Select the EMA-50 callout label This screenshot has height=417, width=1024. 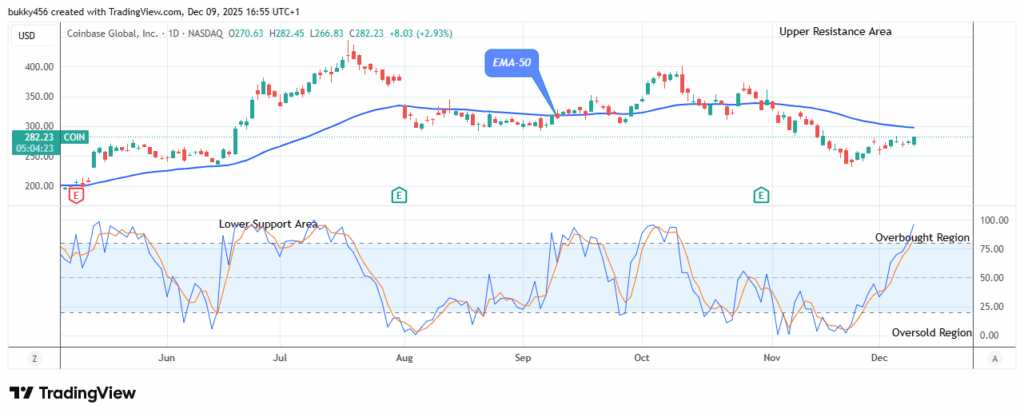pyautogui.click(x=511, y=63)
